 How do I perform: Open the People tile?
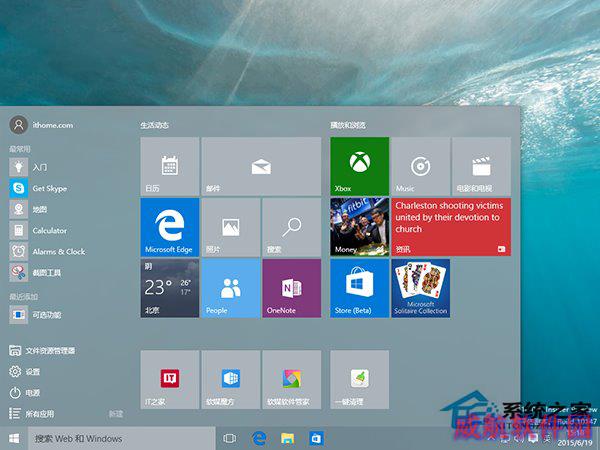[x=231, y=288]
